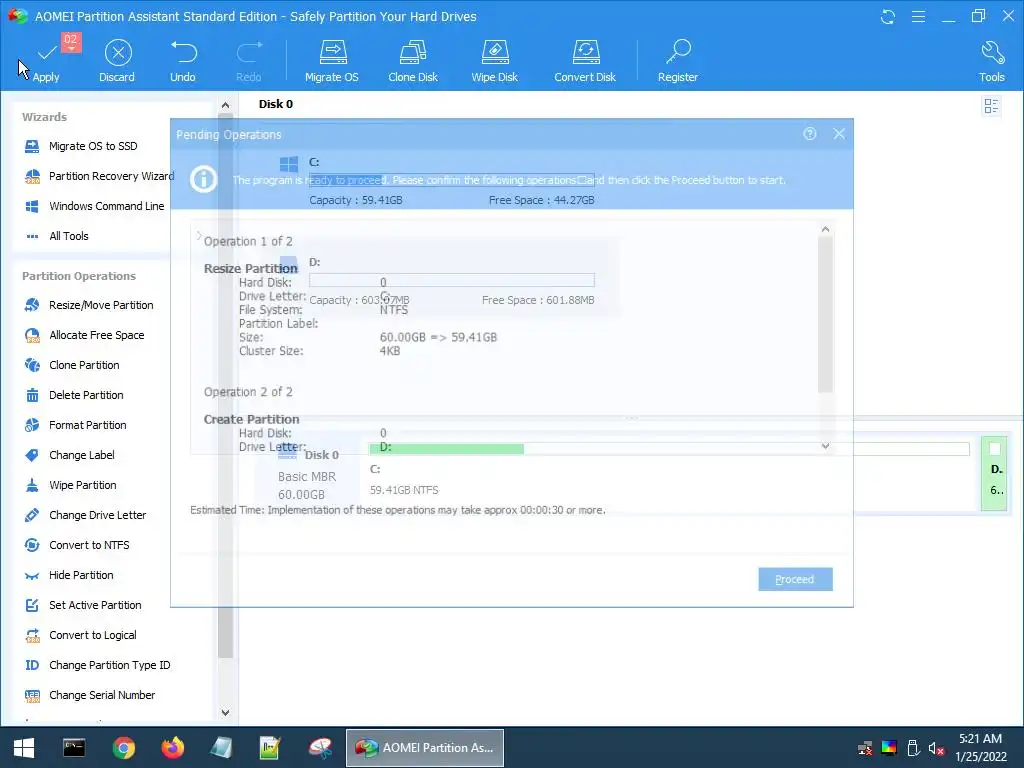Choose Convert to NTFS
Screen dimensions: 1024x768
point(76,545)
